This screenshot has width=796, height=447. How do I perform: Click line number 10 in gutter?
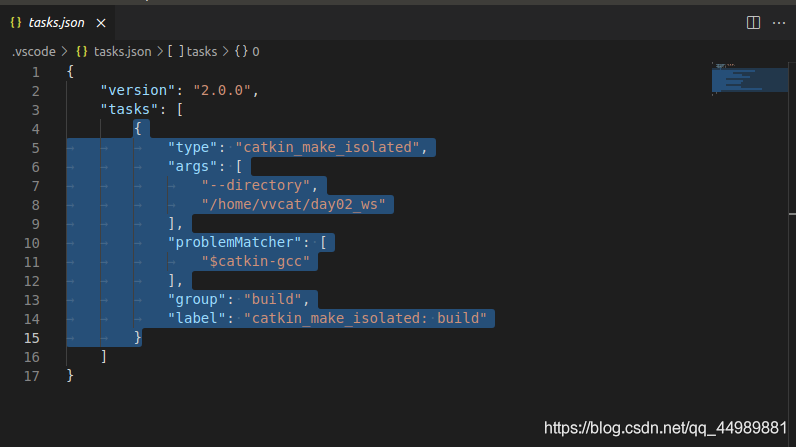[x=31, y=243]
